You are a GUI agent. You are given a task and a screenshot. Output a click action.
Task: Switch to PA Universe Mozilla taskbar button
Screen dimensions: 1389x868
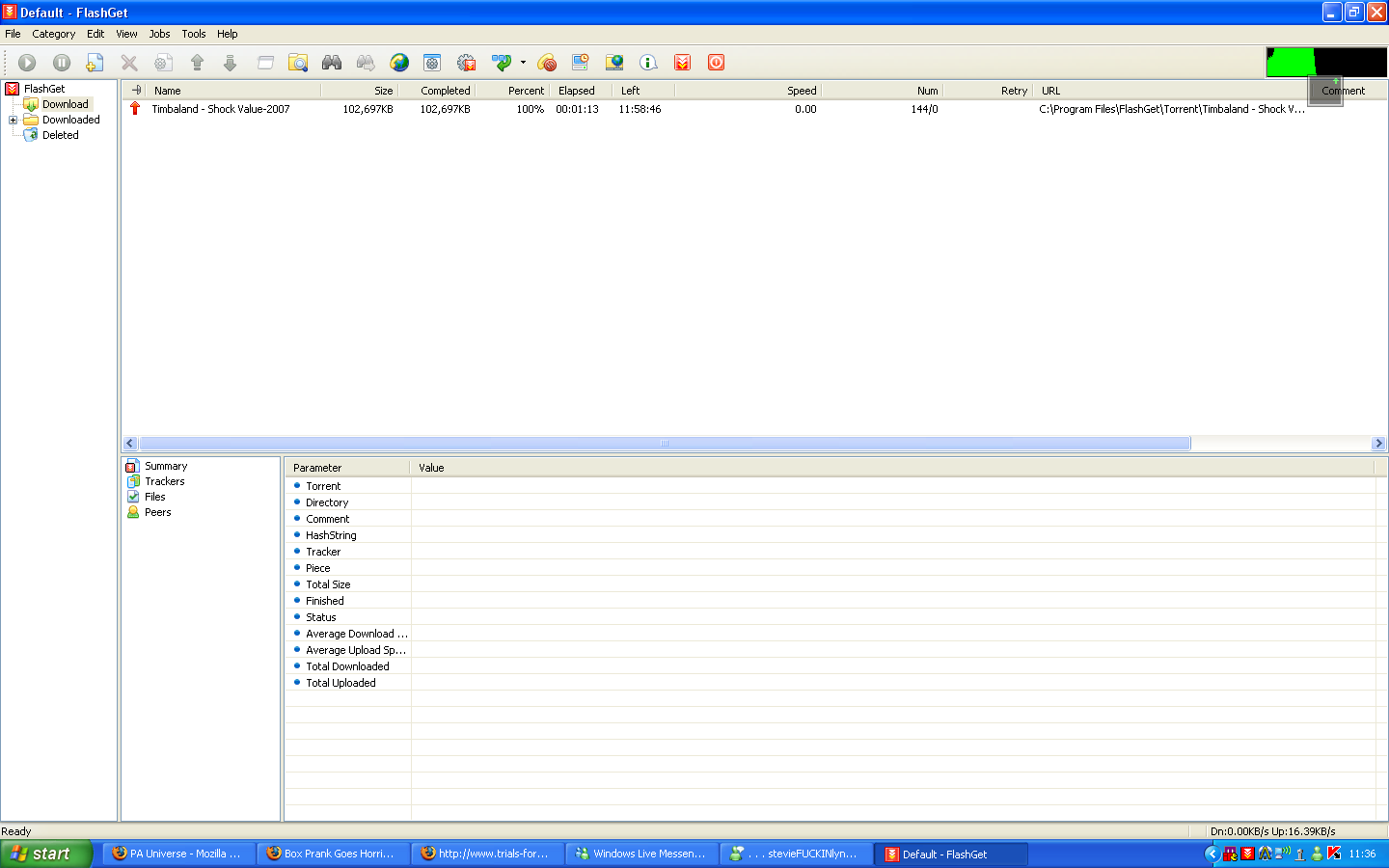click(x=179, y=854)
